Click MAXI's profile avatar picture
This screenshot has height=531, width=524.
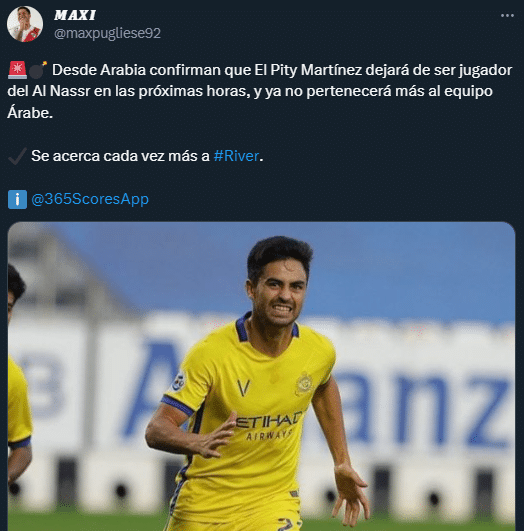[x=25, y=24]
